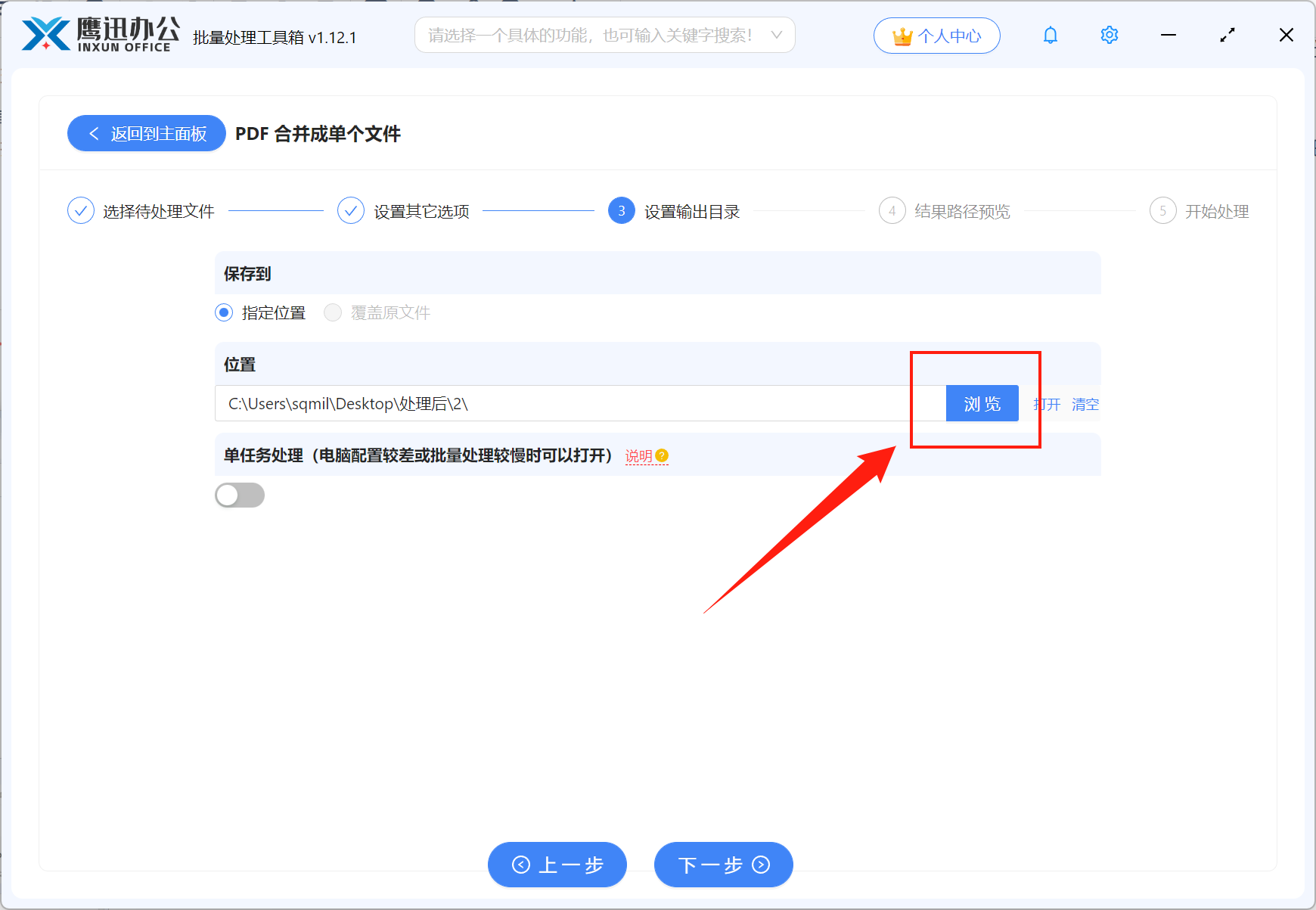Click the output path input field
This screenshot has width=1316, height=910.
[529, 403]
